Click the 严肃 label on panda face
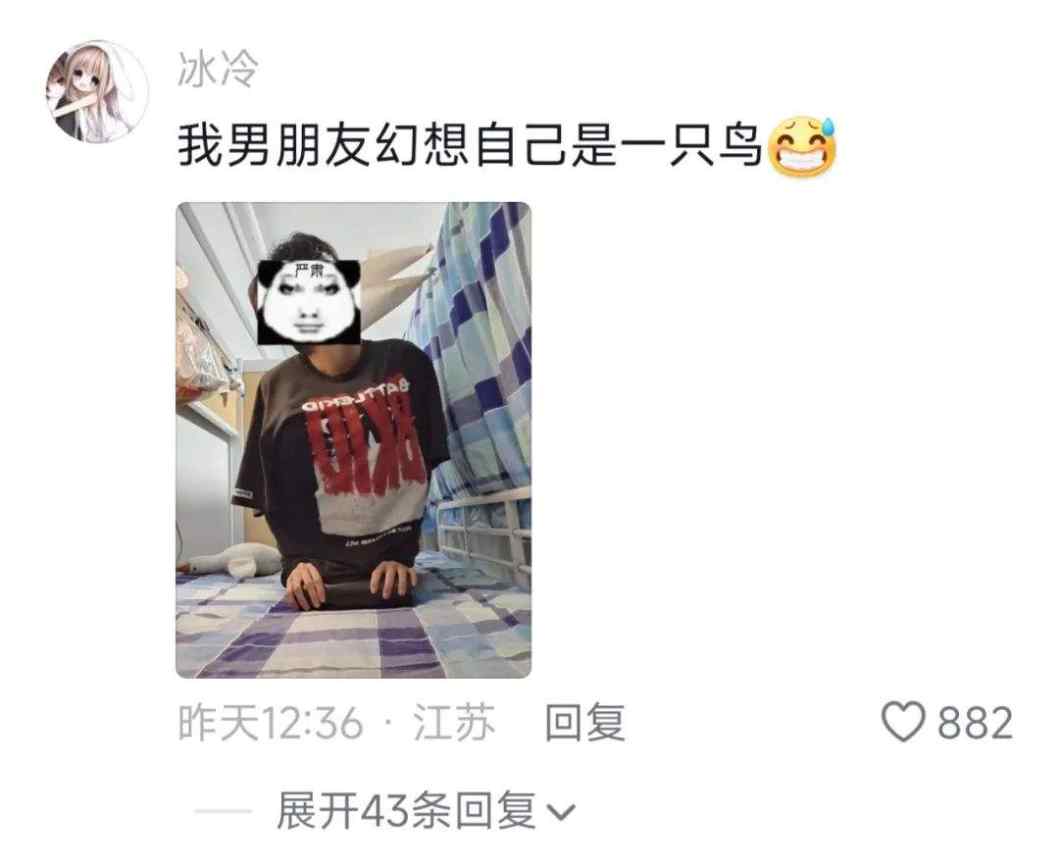The height and width of the screenshot is (864, 1059). coord(311,271)
